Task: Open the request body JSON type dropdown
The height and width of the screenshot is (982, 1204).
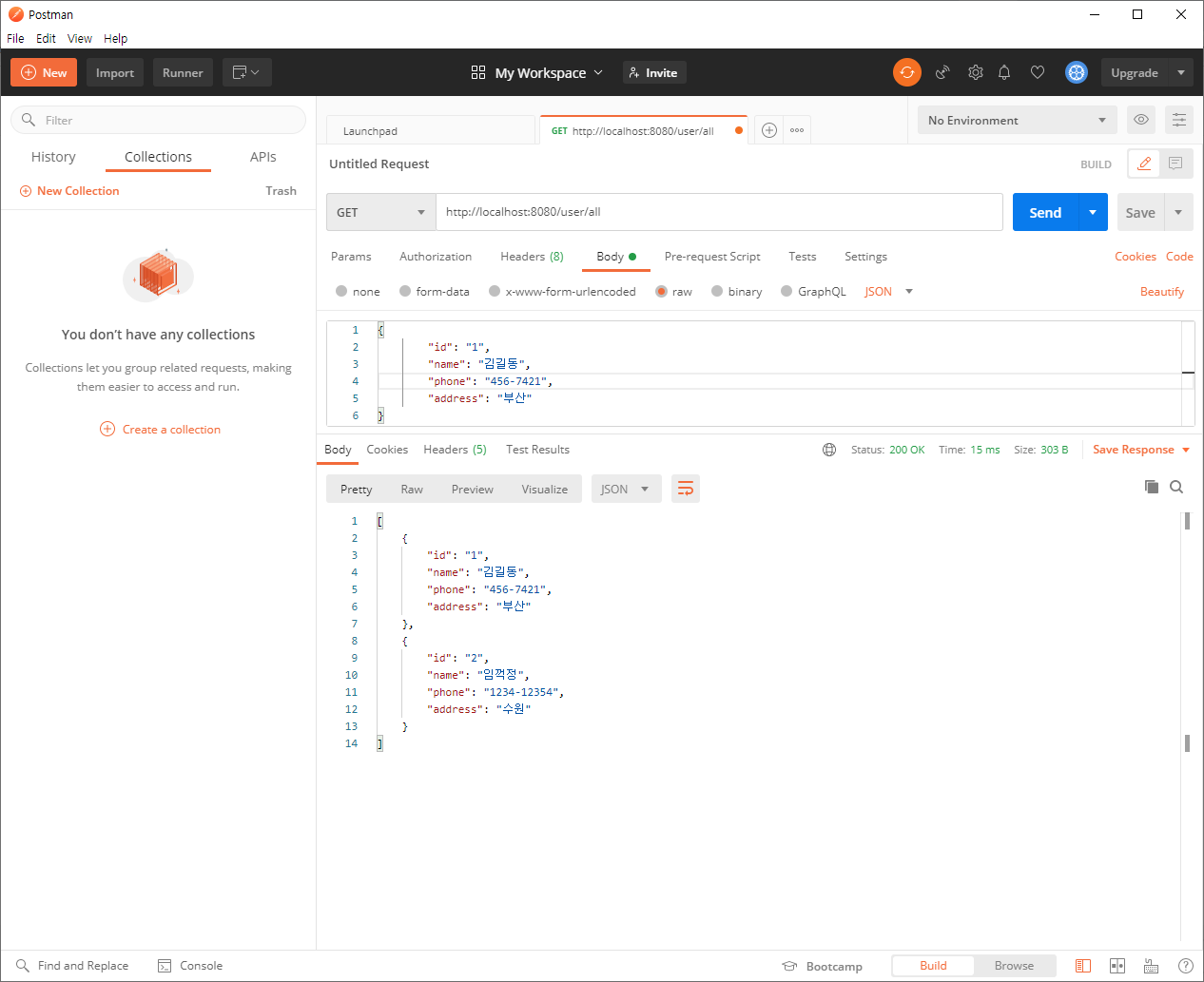Action: 888,292
